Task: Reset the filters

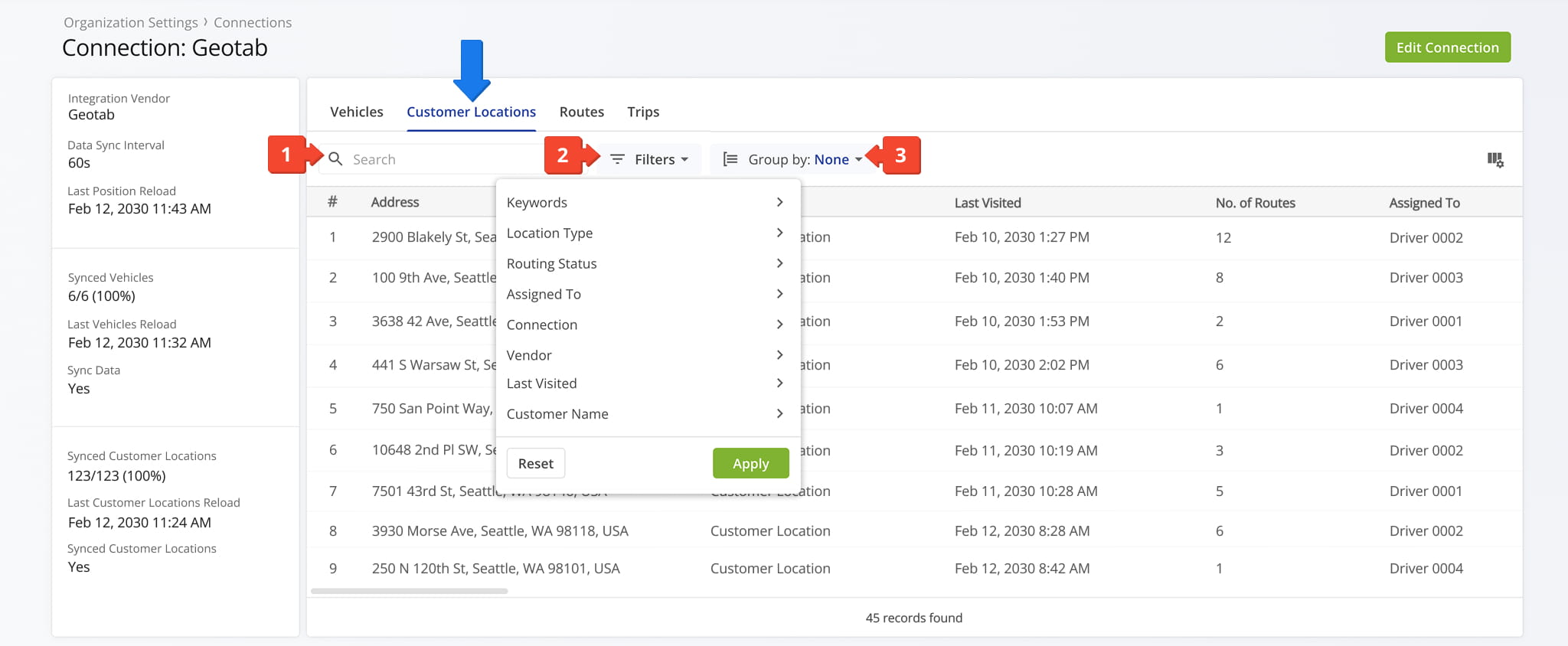Action: (536, 463)
